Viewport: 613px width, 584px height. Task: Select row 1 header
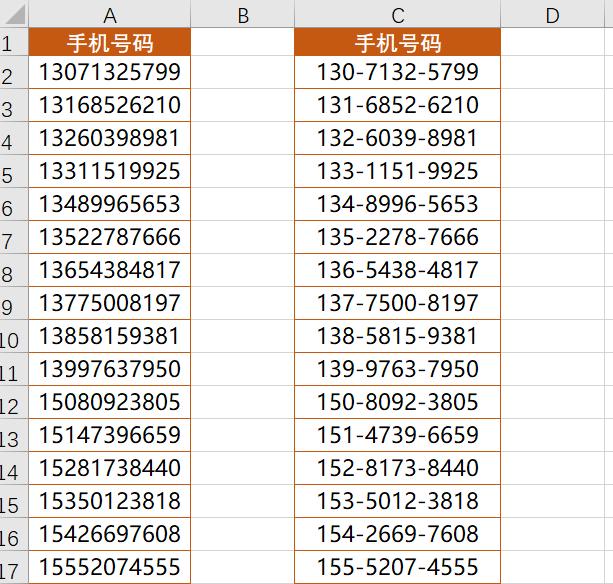coord(14,42)
